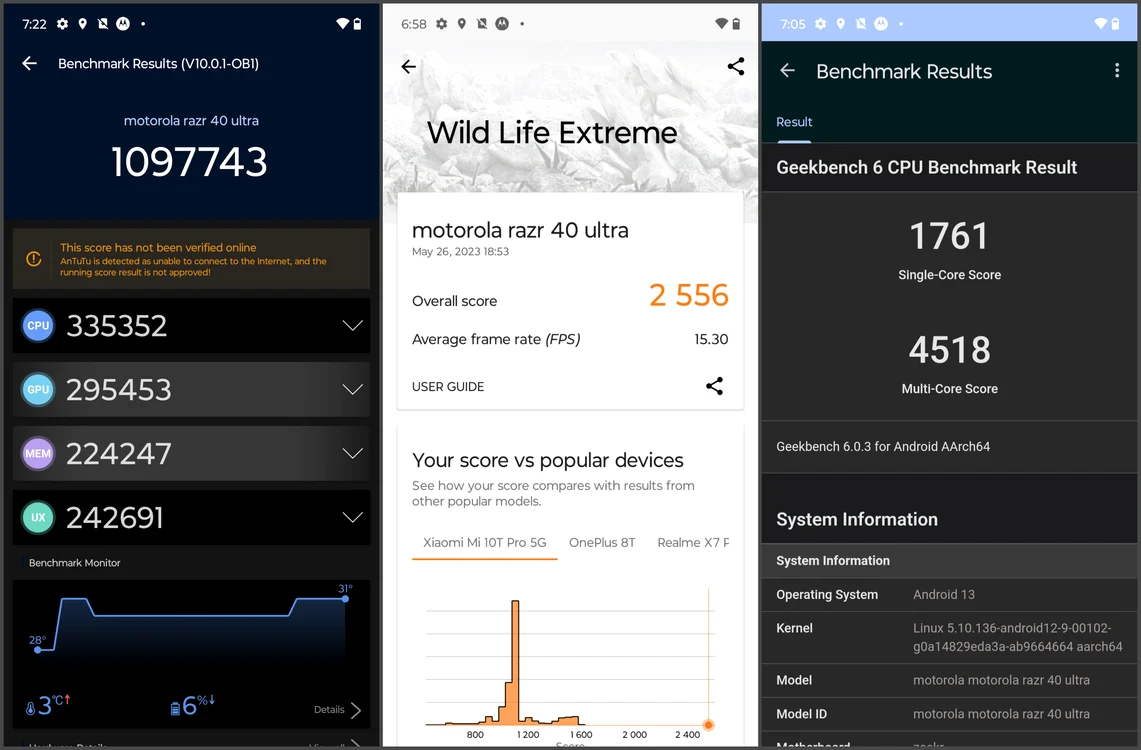
Task: Share result via icon beside USER GUIDE
Action: pyautogui.click(x=715, y=386)
